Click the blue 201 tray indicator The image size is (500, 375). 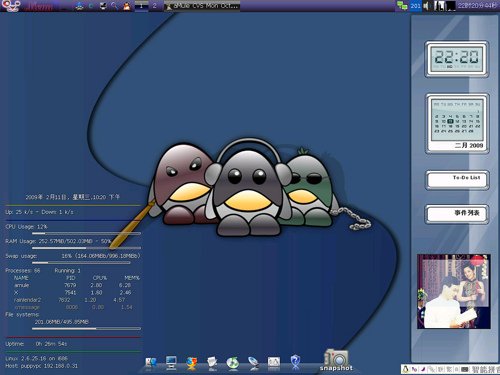415,6
